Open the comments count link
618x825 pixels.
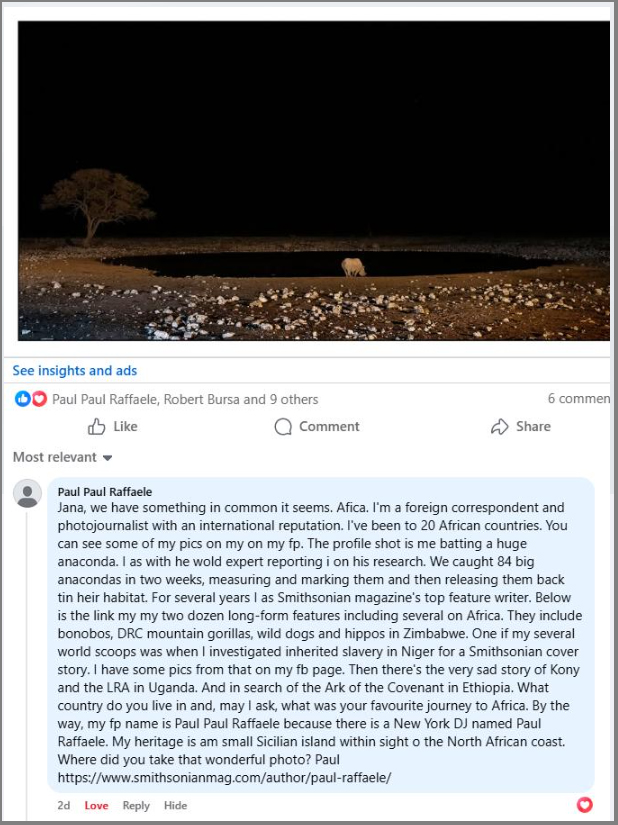pyautogui.click(x=578, y=399)
